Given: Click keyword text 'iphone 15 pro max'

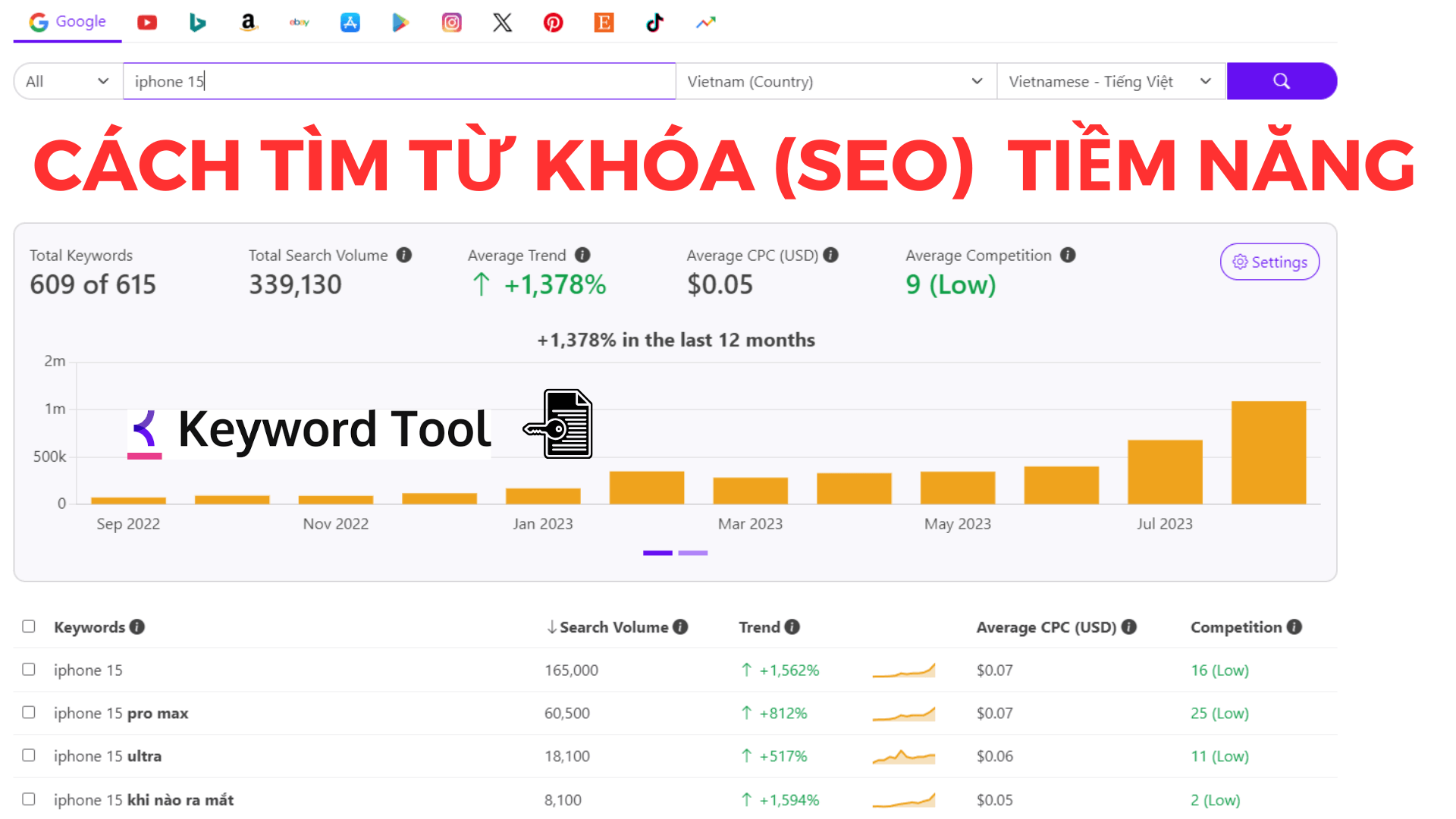Looking at the screenshot, I should click(x=121, y=714).
